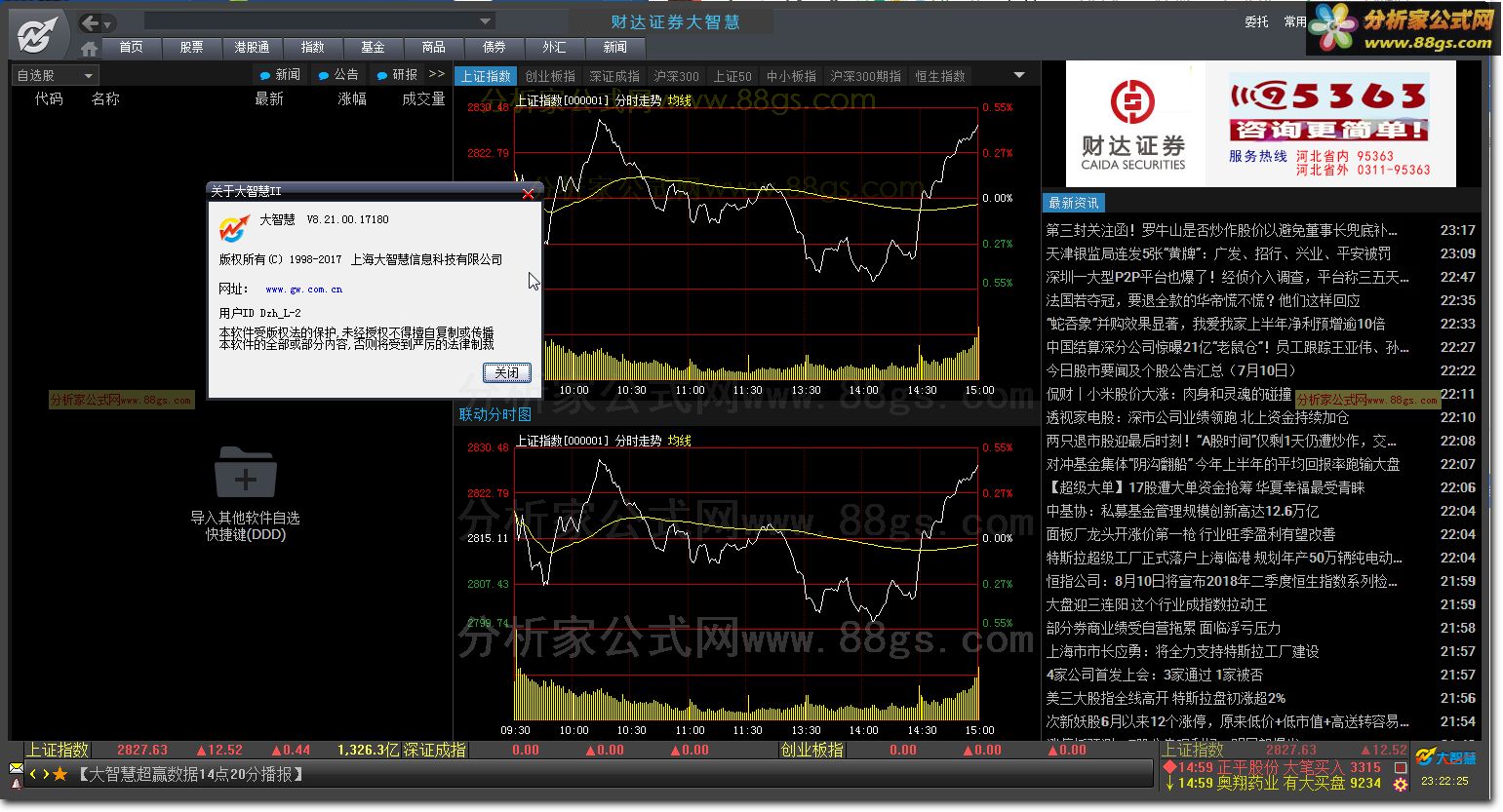Click the Dazhihui main logo icon
Viewport: 1503px width, 812px height.
(x=36, y=33)
